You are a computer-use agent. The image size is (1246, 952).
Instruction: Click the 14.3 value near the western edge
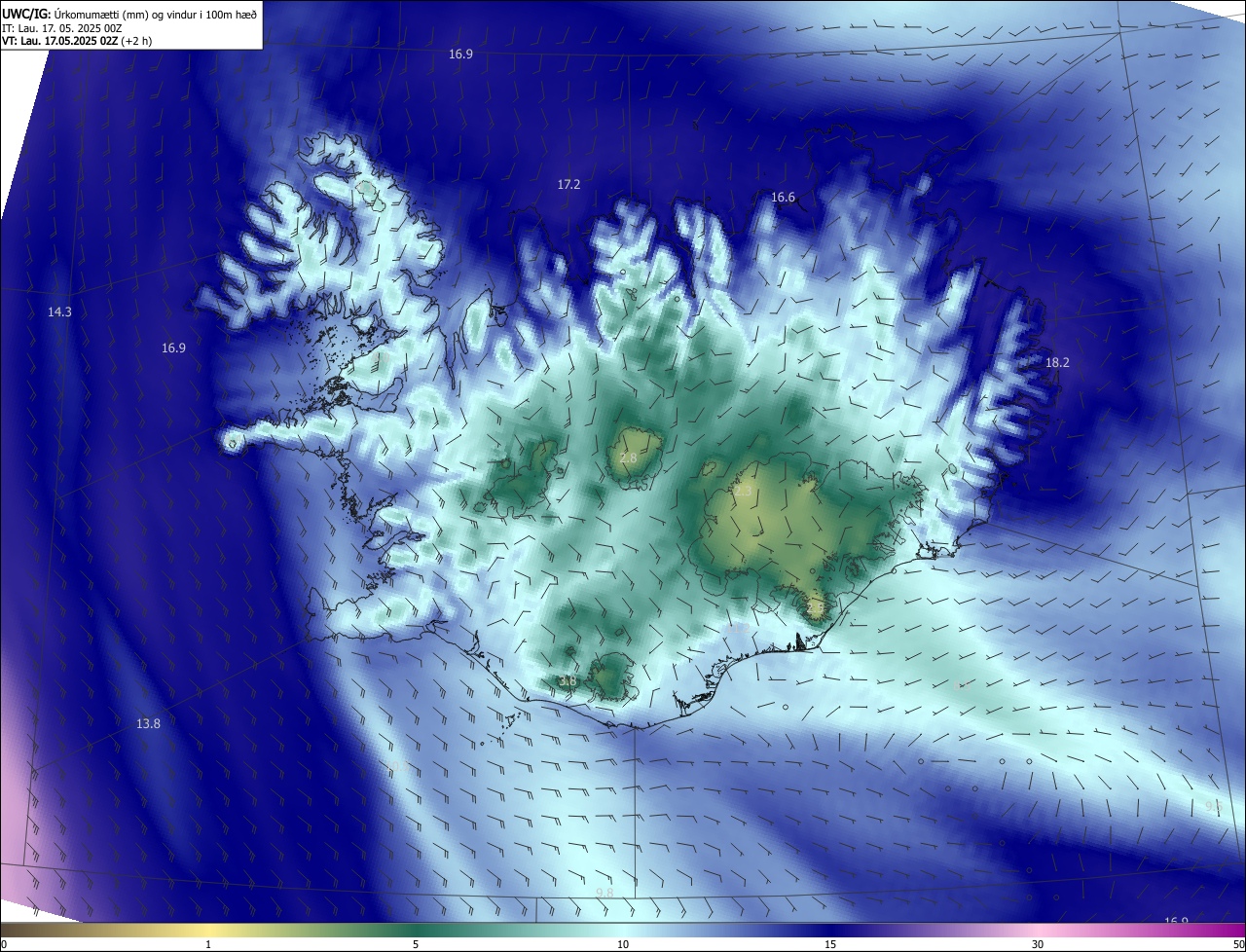[59, 311]
